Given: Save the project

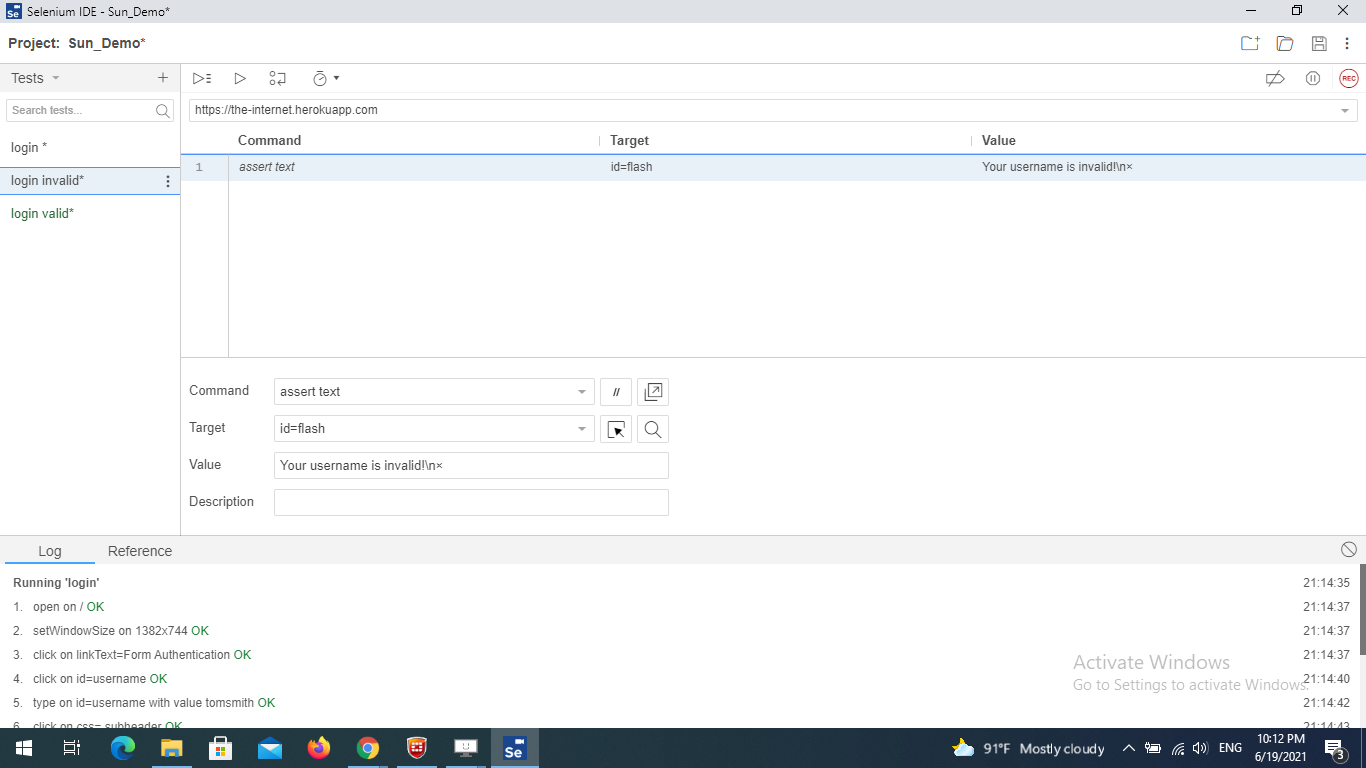Looking at the screenshot, I should coord(1319,43).
